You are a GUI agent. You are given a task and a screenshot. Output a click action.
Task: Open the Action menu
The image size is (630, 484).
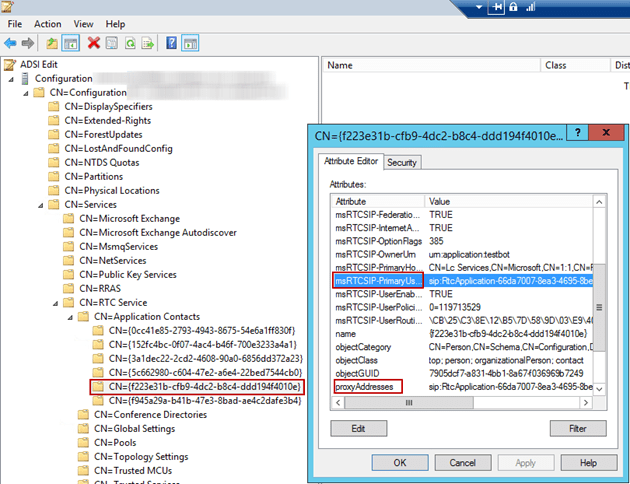(47, 23)
